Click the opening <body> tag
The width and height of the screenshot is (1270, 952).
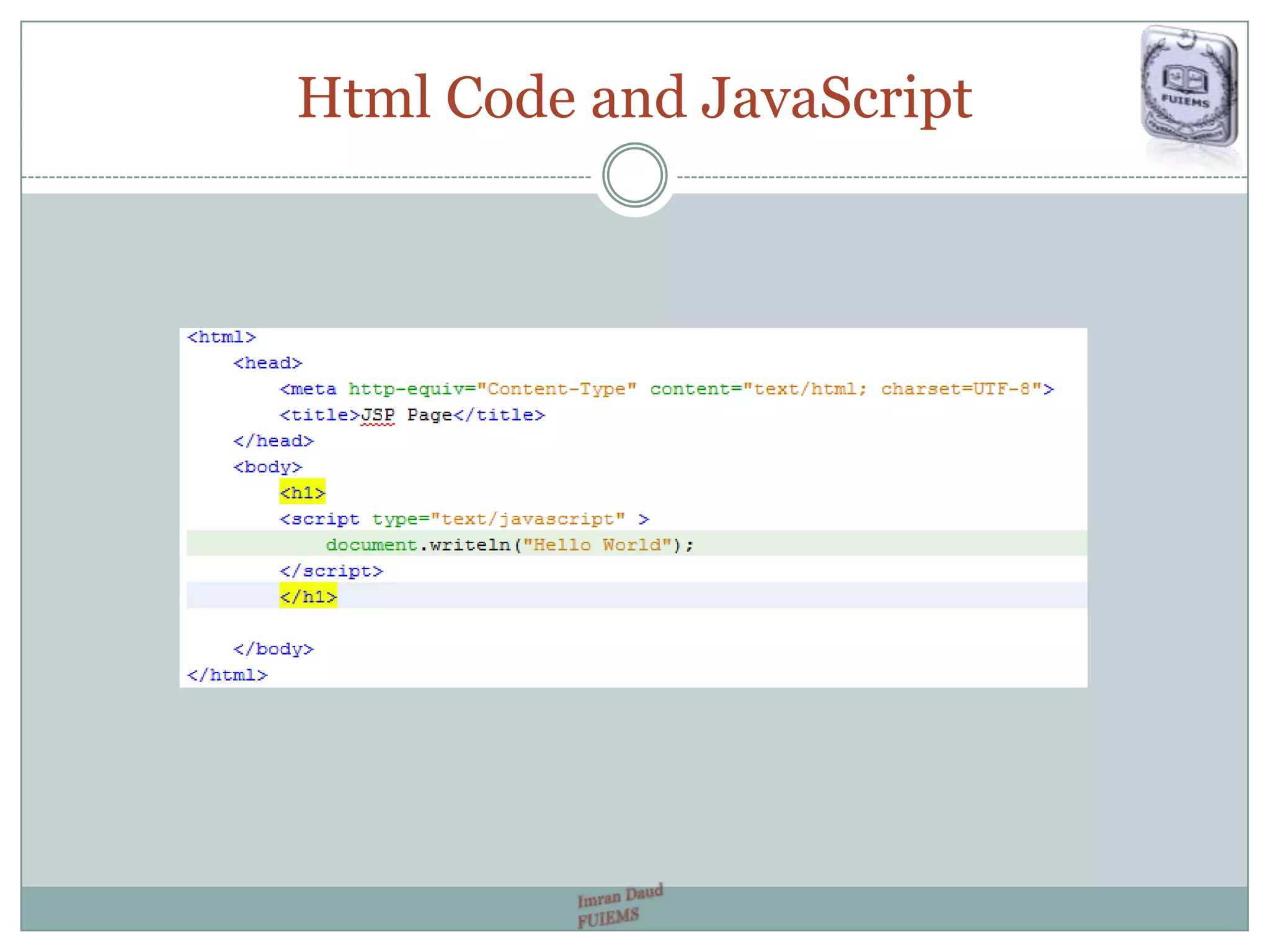pos(268,467)
